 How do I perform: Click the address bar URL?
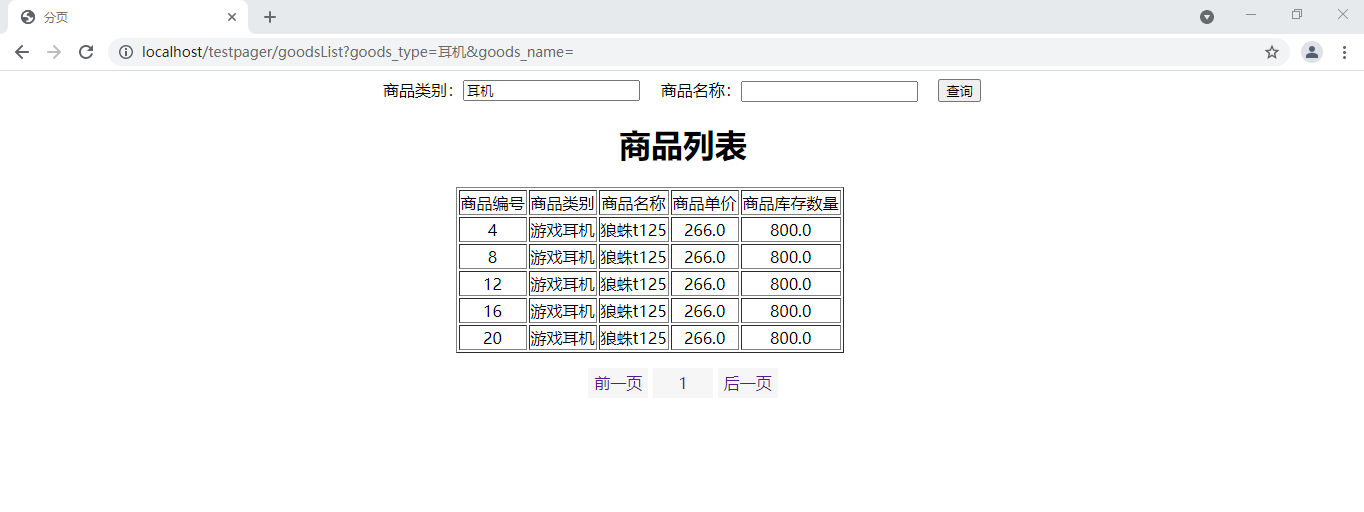tap(358, 52)
